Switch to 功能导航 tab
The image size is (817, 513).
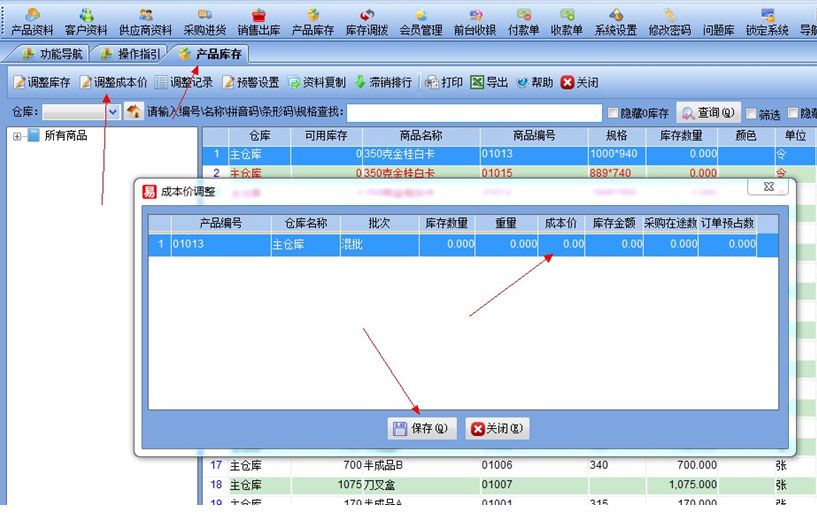pos(51,54)
